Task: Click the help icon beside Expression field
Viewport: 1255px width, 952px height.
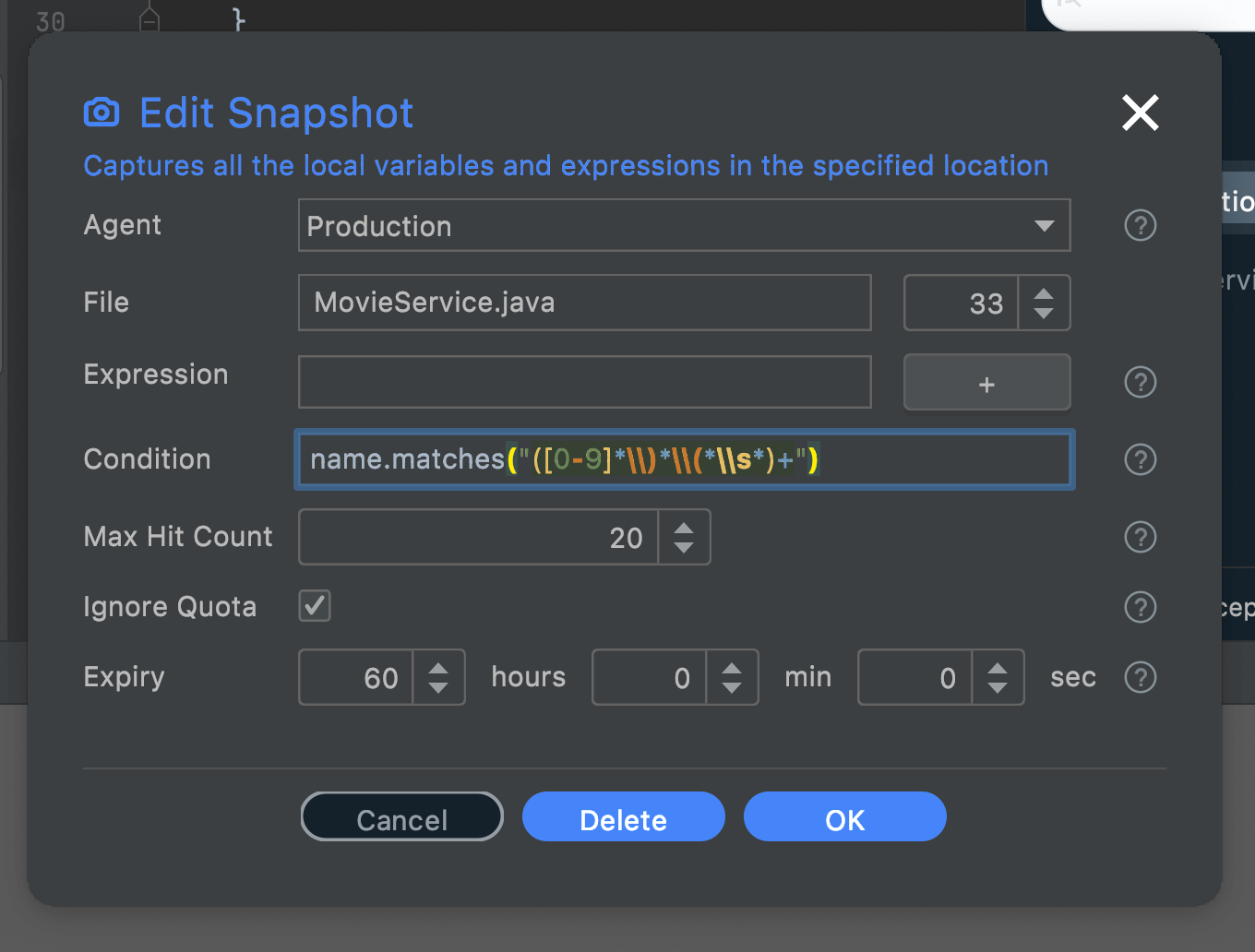Action: pos(1141,382)
